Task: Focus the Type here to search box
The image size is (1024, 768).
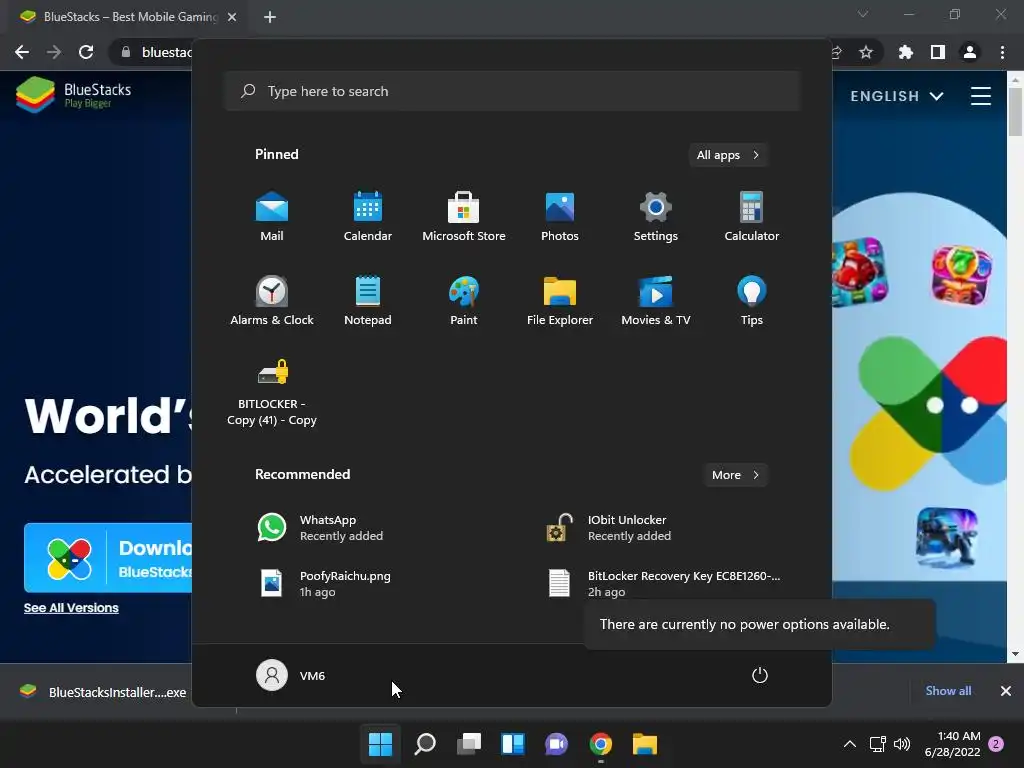Action: (x=512, y=91)
